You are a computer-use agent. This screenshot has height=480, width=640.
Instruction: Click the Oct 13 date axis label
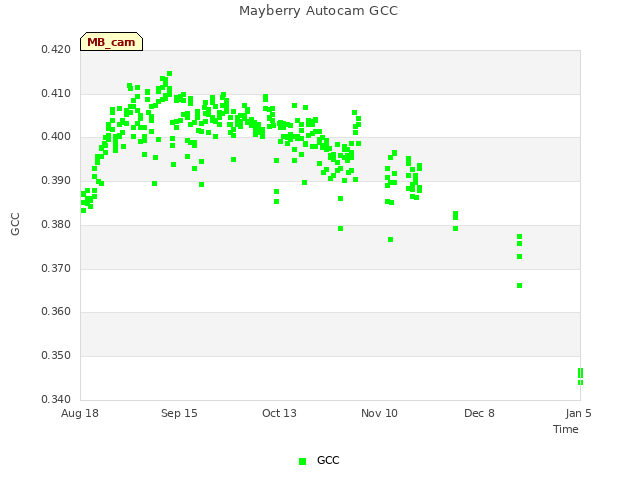coord(279,413)
